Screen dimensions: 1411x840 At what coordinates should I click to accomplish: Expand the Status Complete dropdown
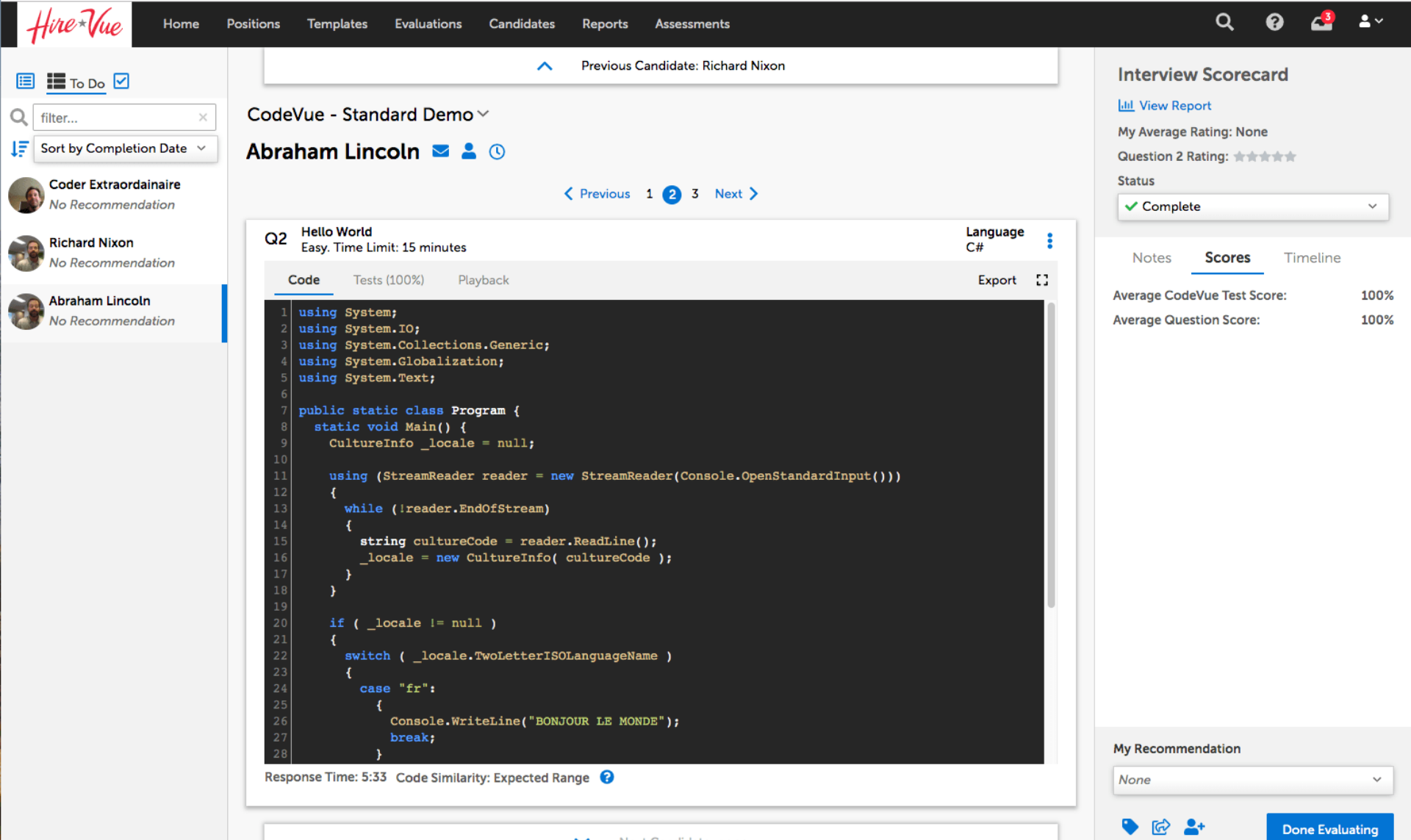(x=1252, y=207)
